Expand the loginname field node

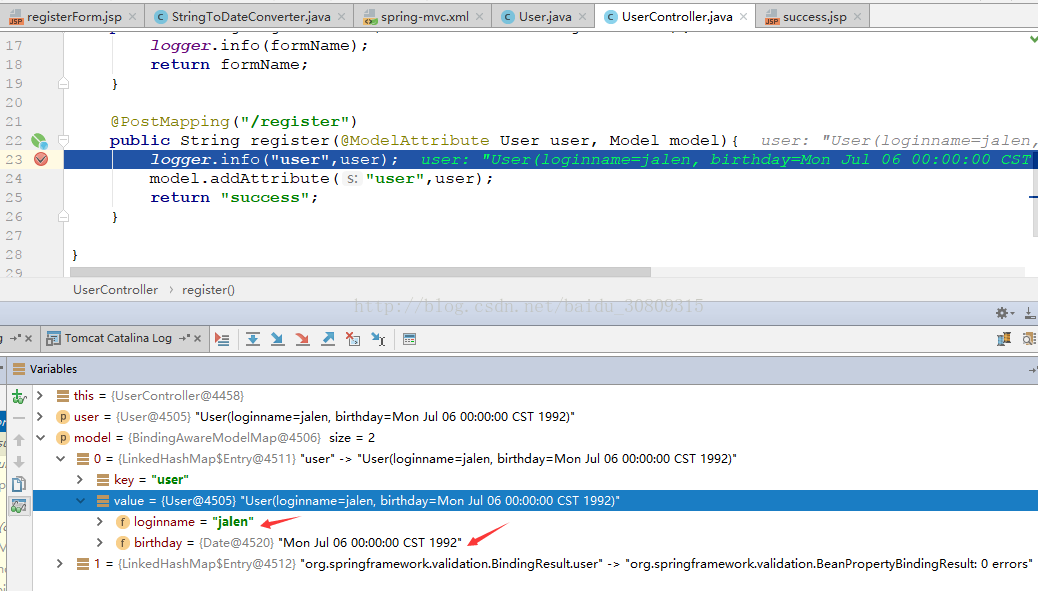coord(100,522)
